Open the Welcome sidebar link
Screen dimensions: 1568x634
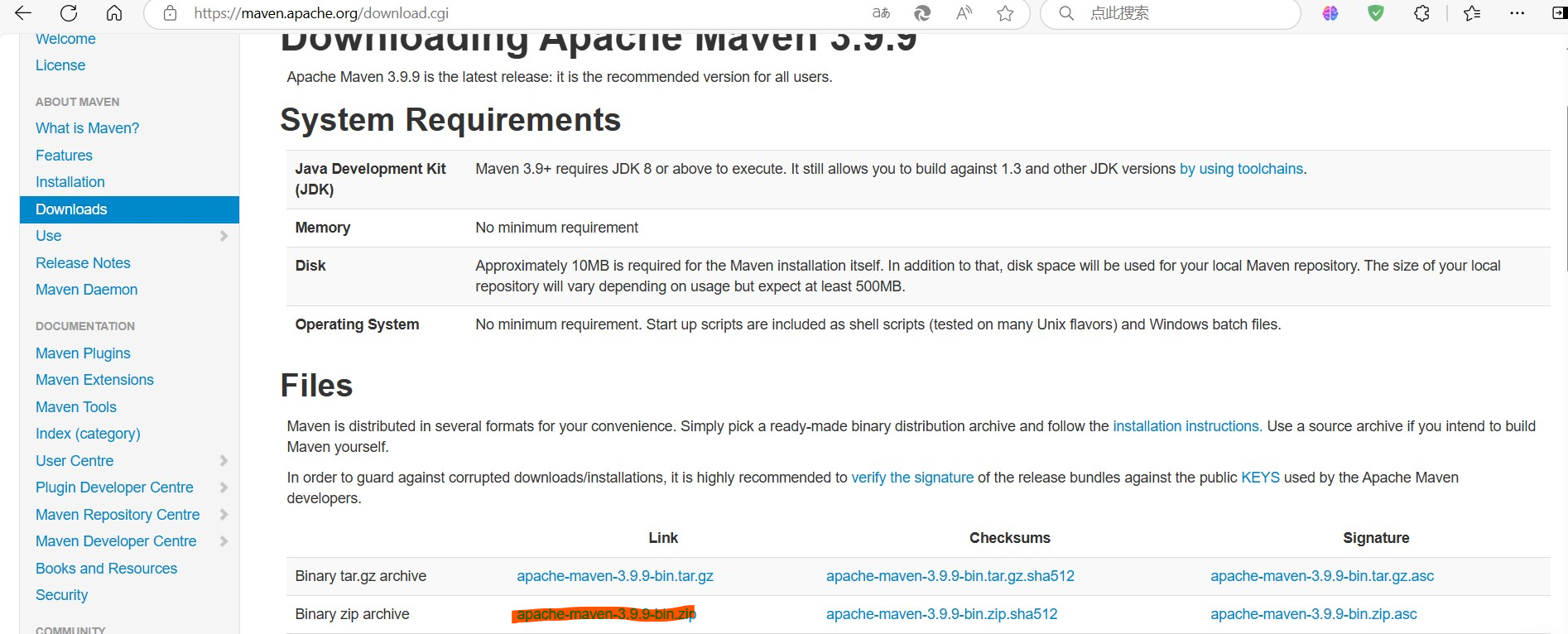point(65,39)
